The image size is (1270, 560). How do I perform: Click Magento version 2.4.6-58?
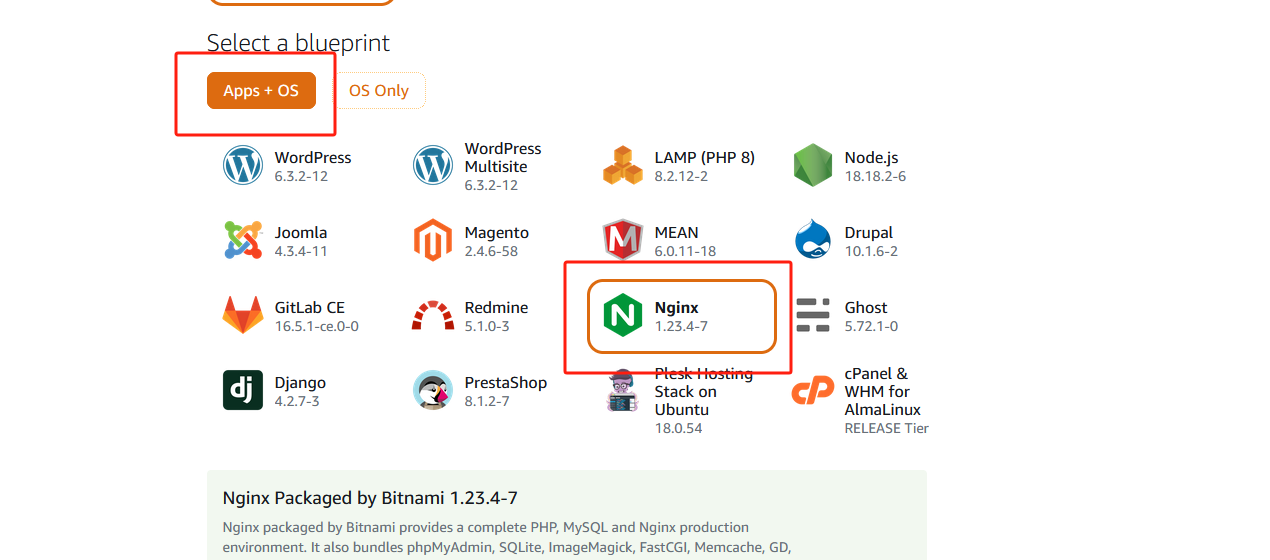492,251
